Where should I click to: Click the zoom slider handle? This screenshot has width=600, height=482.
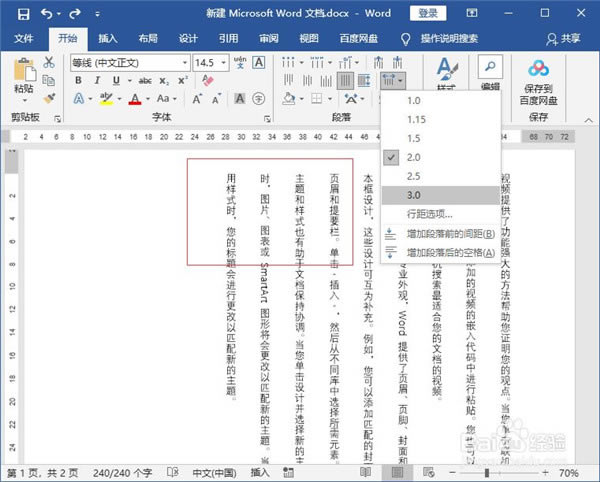(x=487, y=473)
